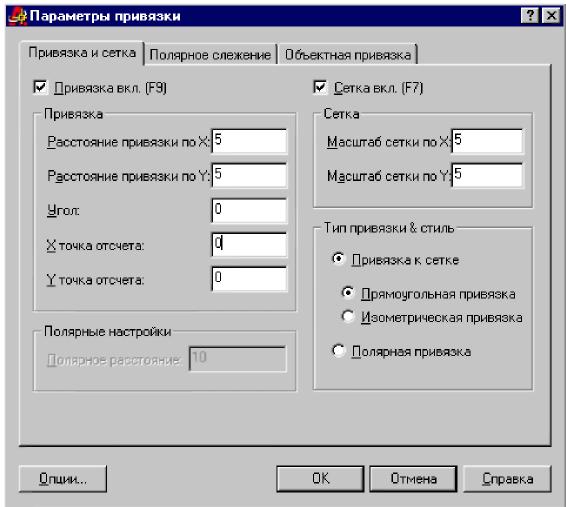Click the Расстояние привязки по X field

(249, 141)
